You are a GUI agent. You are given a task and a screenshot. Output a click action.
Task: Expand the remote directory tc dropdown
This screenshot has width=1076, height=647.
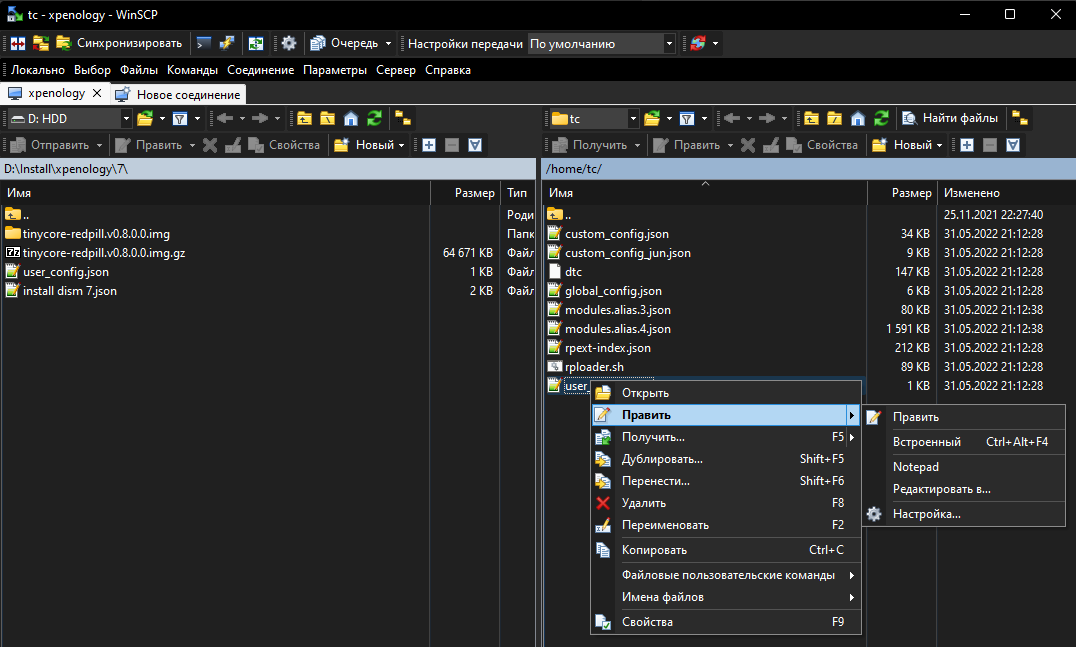click(634, 118)
